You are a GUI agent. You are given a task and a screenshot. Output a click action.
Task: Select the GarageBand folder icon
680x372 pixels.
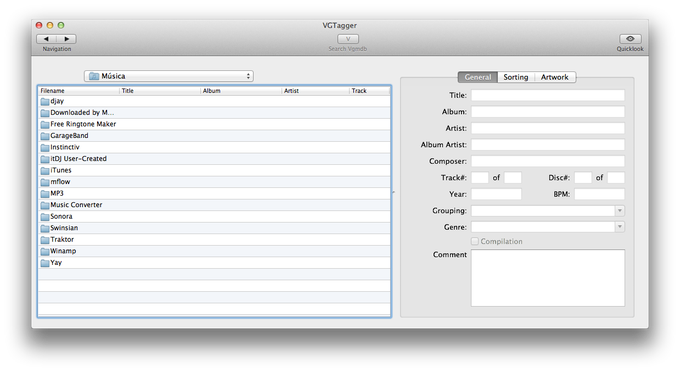tap(45, 136)
